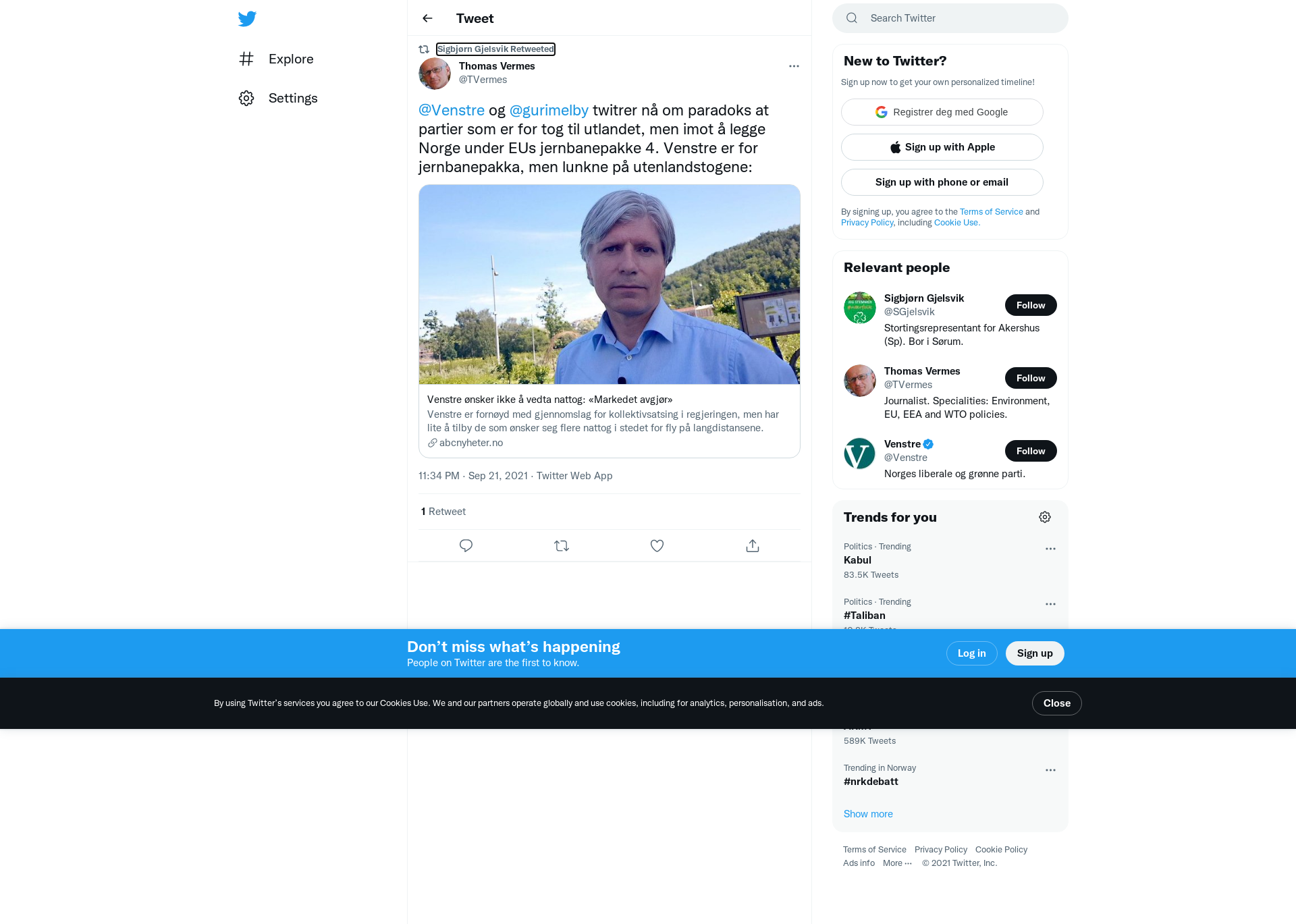Screen dimensions: 1296x924
Task: Like the tweet with heart icon
Action: (x=657, y=545)
